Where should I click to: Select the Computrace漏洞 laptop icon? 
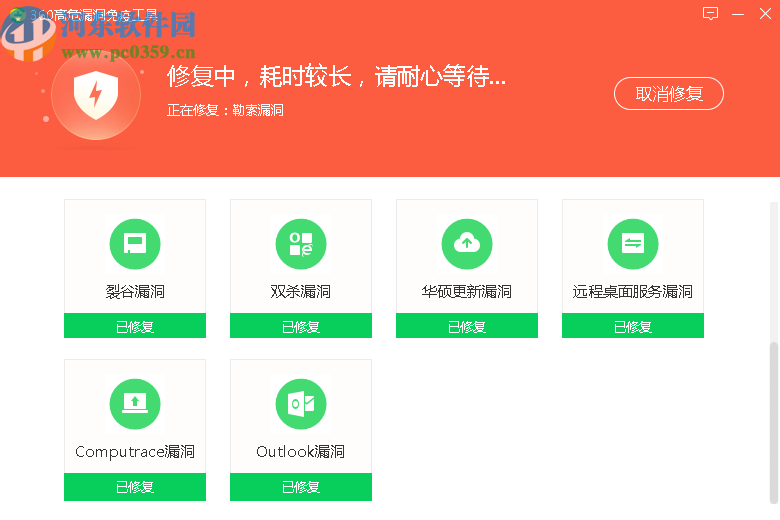tap(135, 404)
